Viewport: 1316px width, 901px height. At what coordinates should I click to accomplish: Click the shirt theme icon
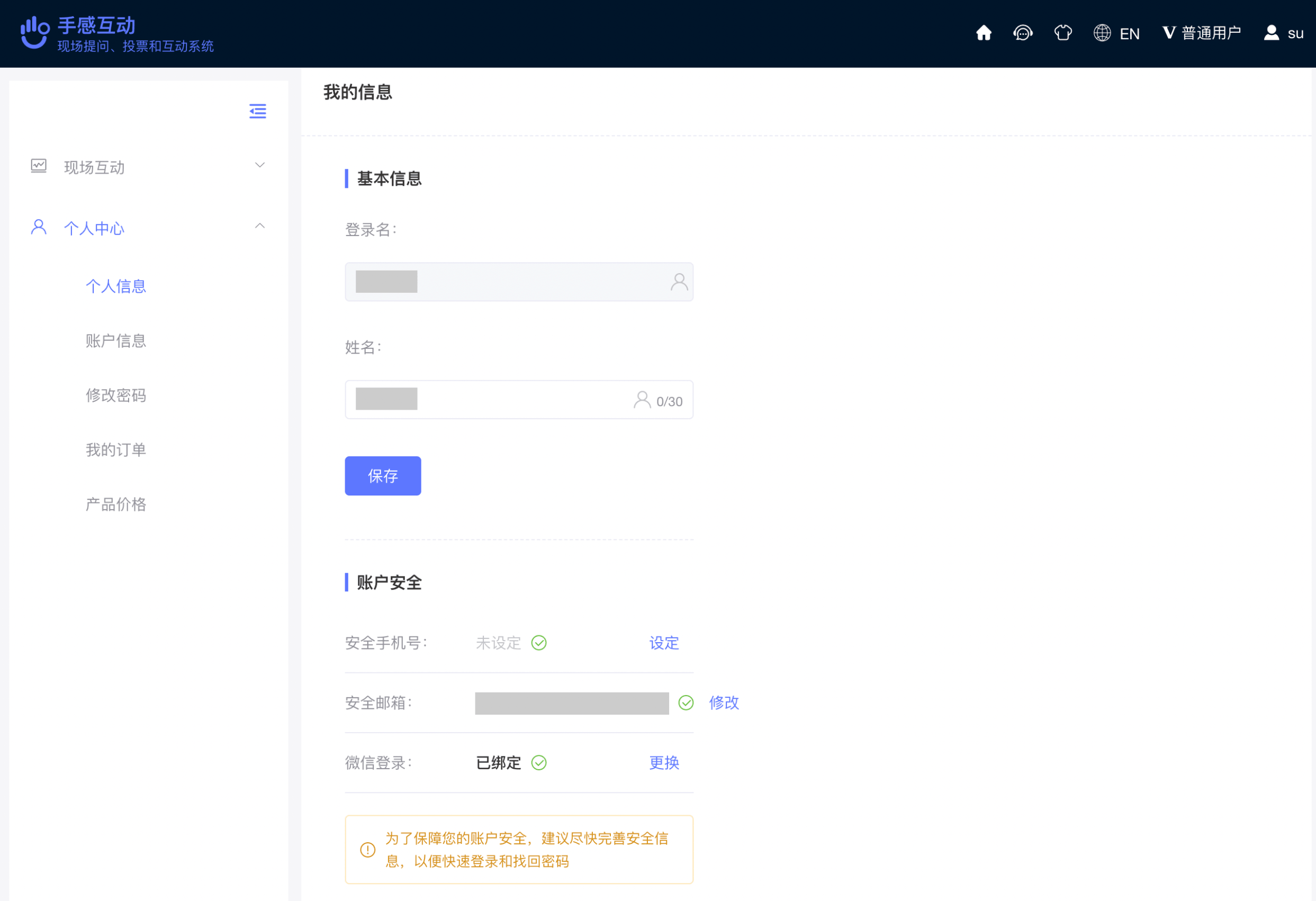(x=1063, y=33)
